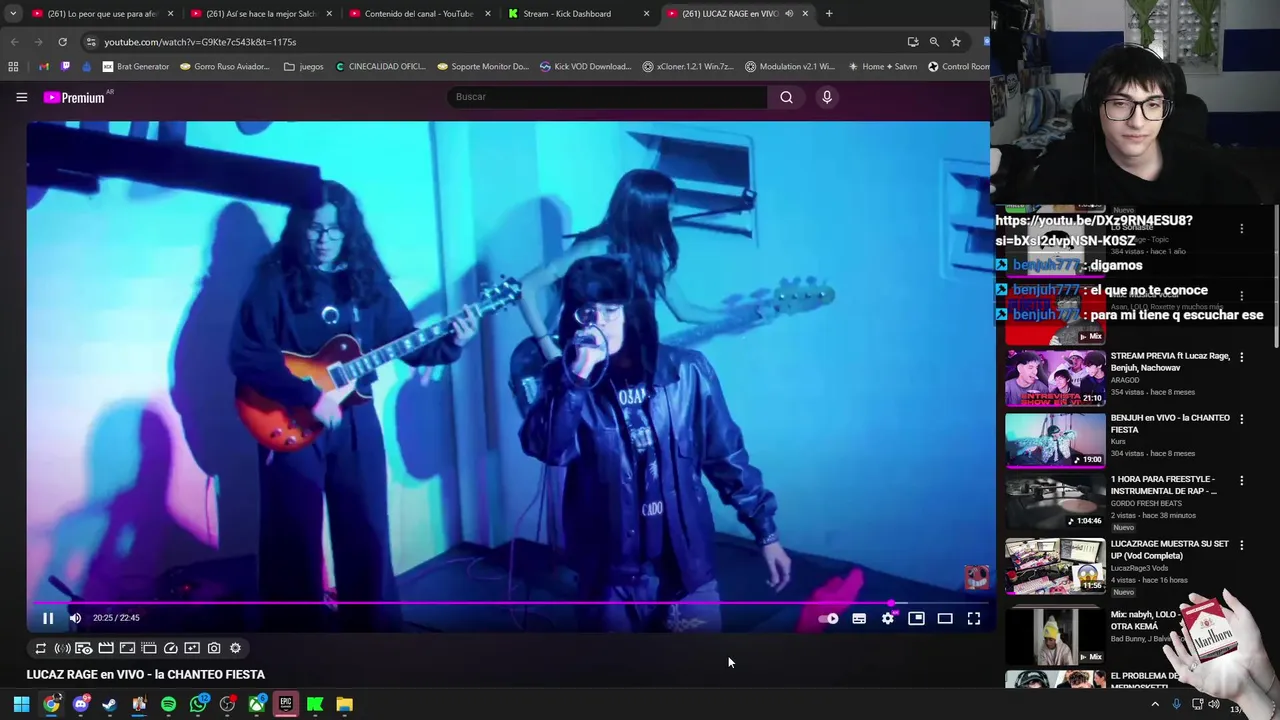1280x720 pixels.
Task: Open options for 1 HORA PARA FREESTYLE
Action: pyautogui.click(x=1242, y=481)
